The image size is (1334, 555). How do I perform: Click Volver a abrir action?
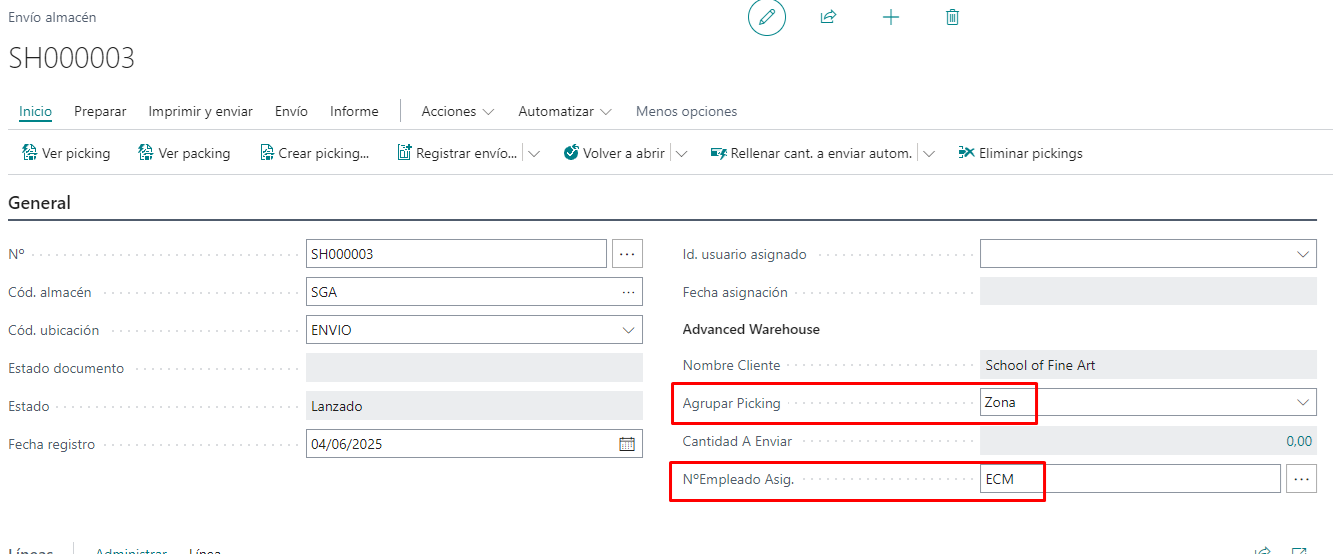point(614,153)
